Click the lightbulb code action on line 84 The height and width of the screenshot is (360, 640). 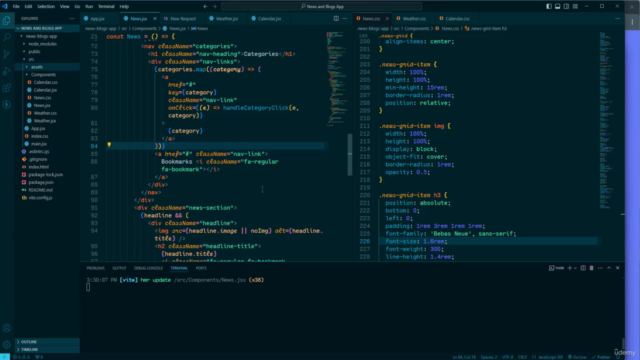[109, 145]
